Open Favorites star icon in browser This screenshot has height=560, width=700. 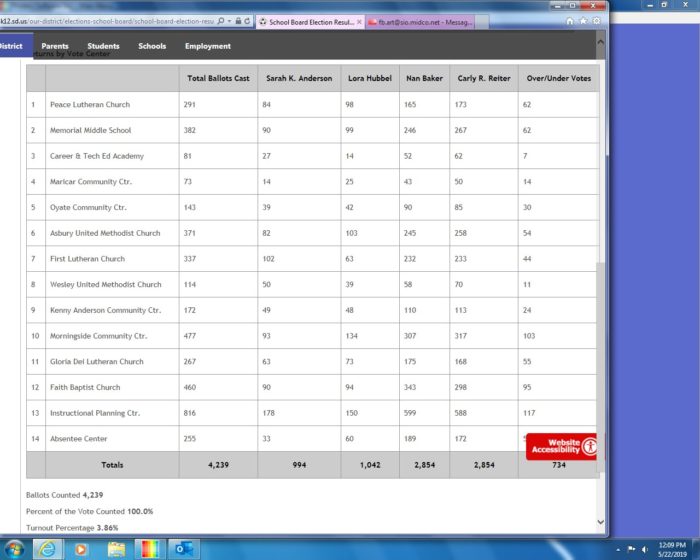(583, 21)
